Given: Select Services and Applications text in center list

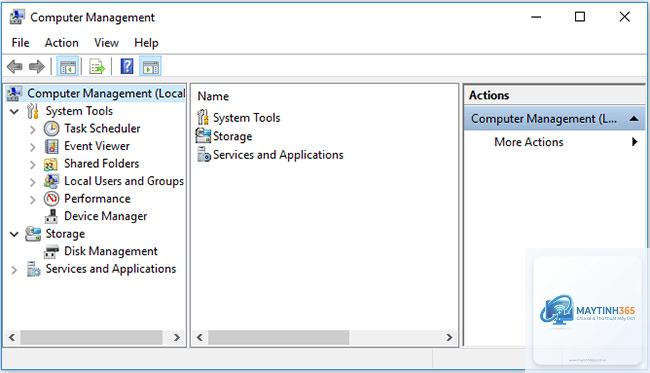Looking at the screenshot, I should [x=278, y=155].
